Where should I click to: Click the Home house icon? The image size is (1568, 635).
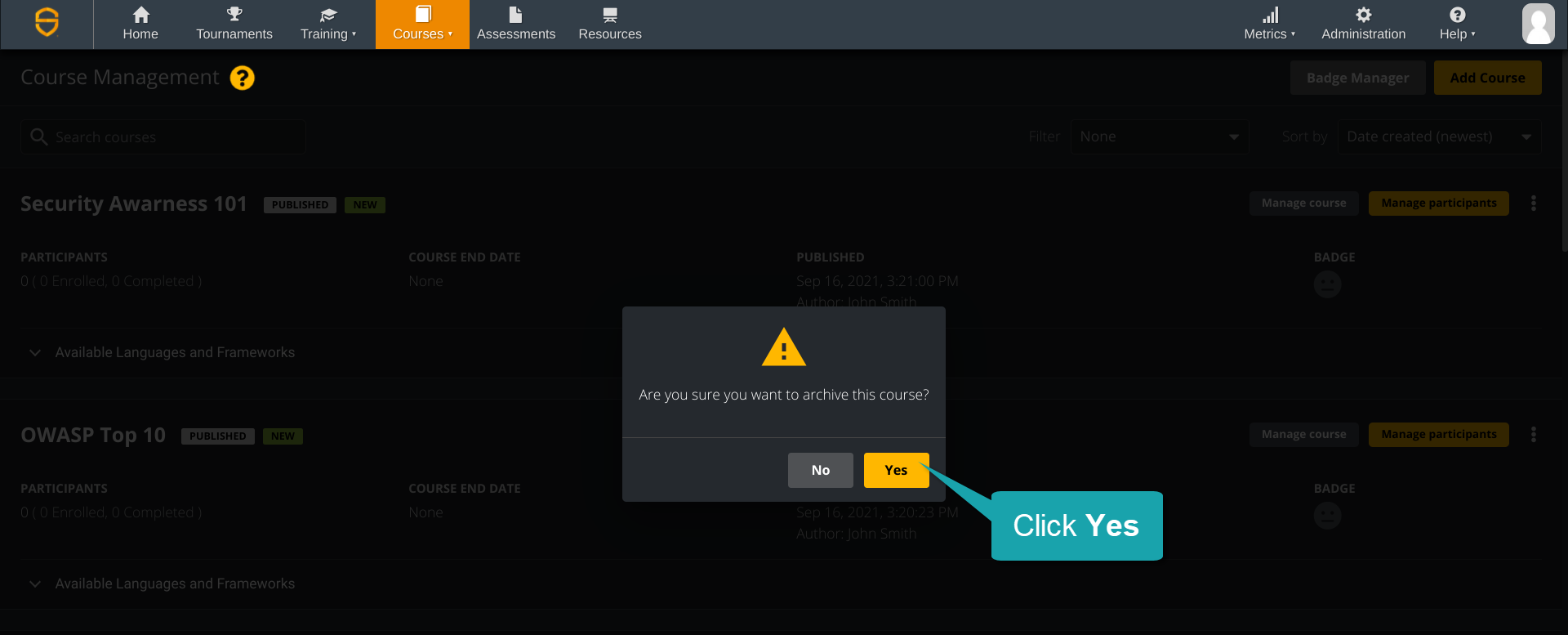[x=141, y=15]
